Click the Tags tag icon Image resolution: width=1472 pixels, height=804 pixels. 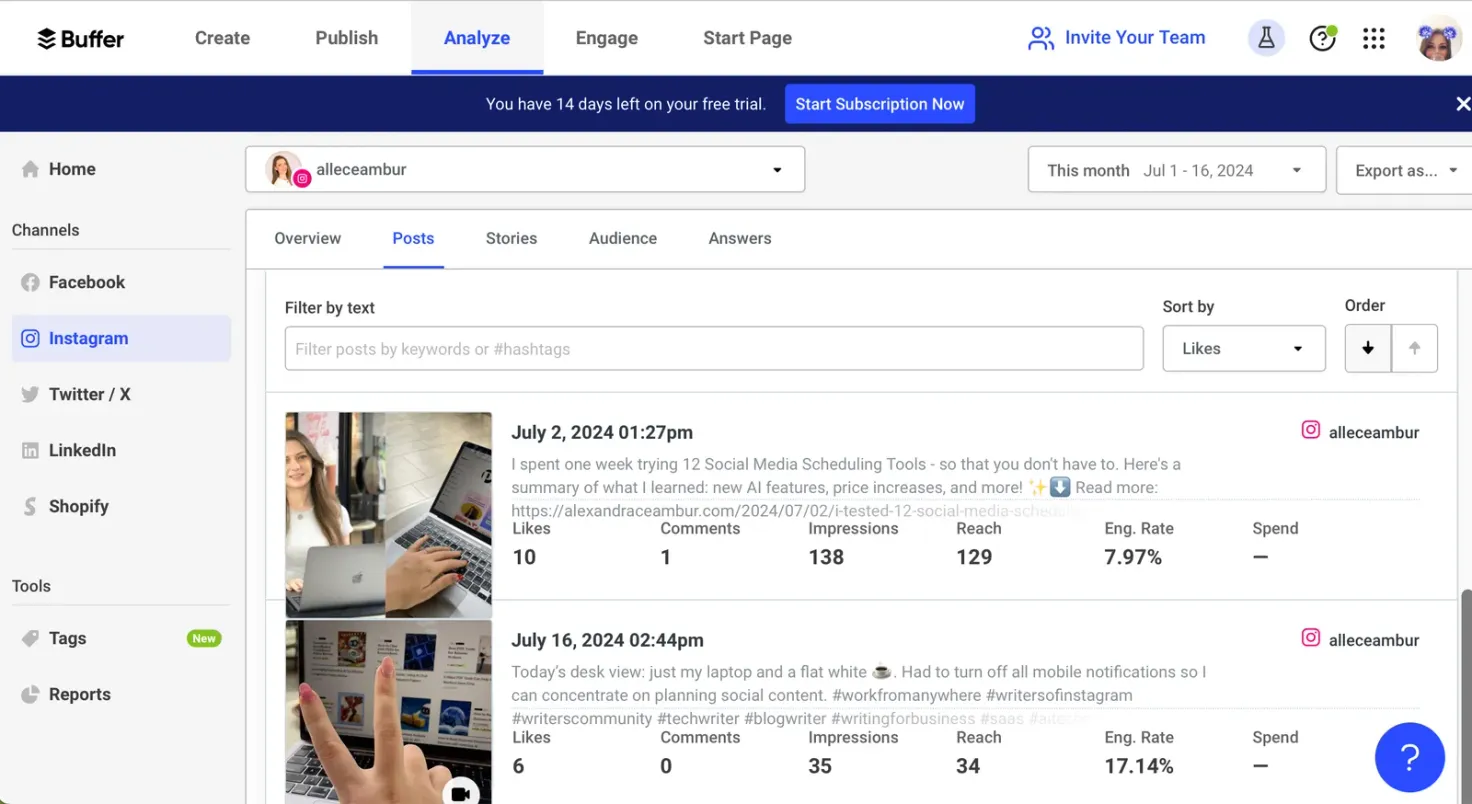click(30, 638)
